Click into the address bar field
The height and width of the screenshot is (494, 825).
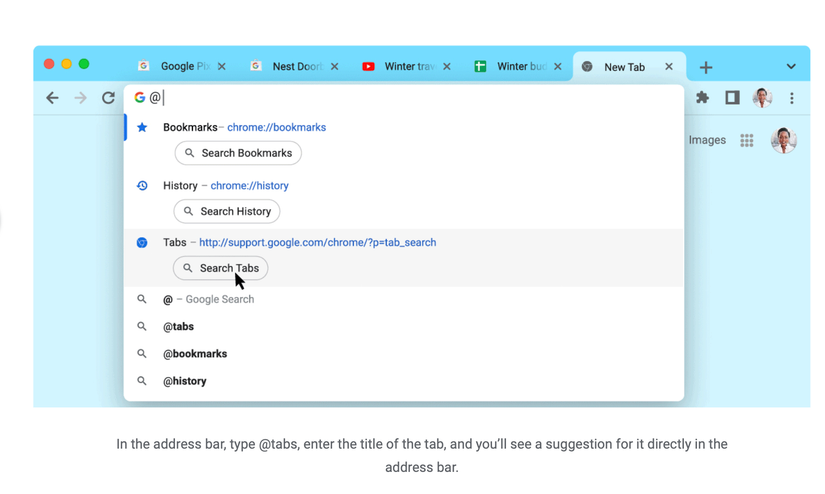(400, 98)
